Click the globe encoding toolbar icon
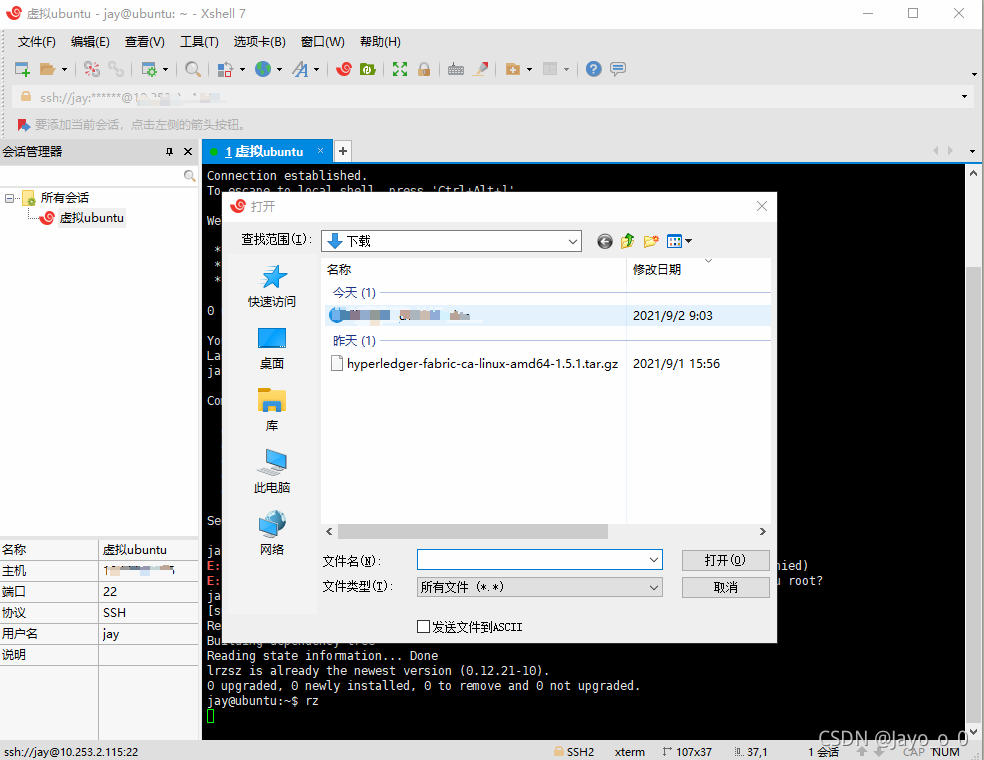Screen dimensions: 984x760 click(x=263, y=69)
